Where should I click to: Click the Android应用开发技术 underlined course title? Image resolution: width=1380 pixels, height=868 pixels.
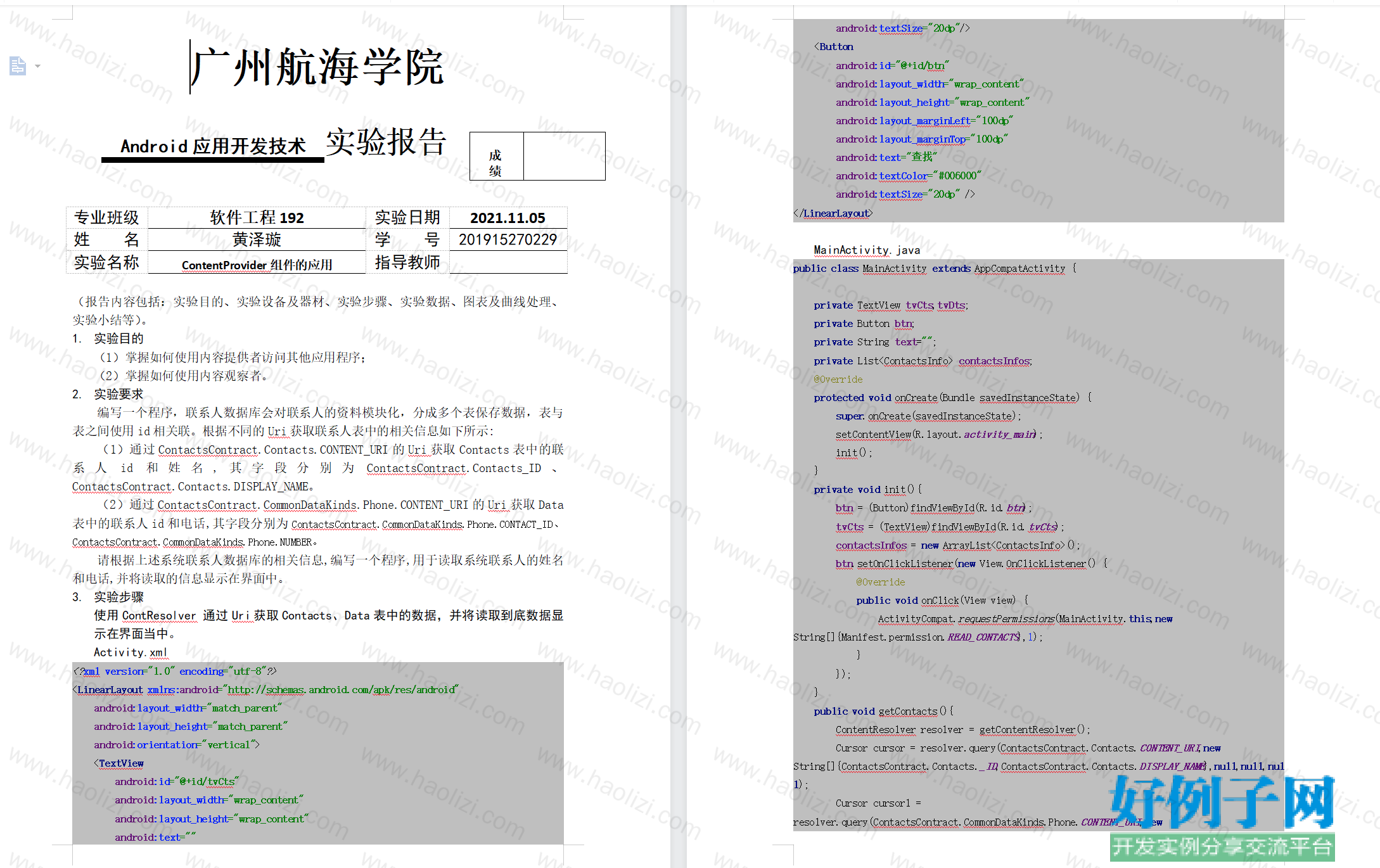click(x=213, y=146)
